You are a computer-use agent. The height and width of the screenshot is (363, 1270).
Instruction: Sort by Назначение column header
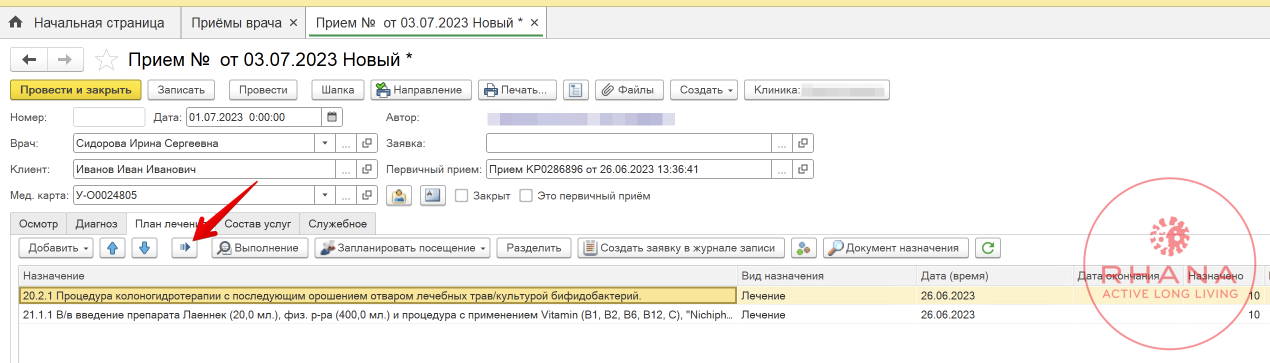(378, 275)
